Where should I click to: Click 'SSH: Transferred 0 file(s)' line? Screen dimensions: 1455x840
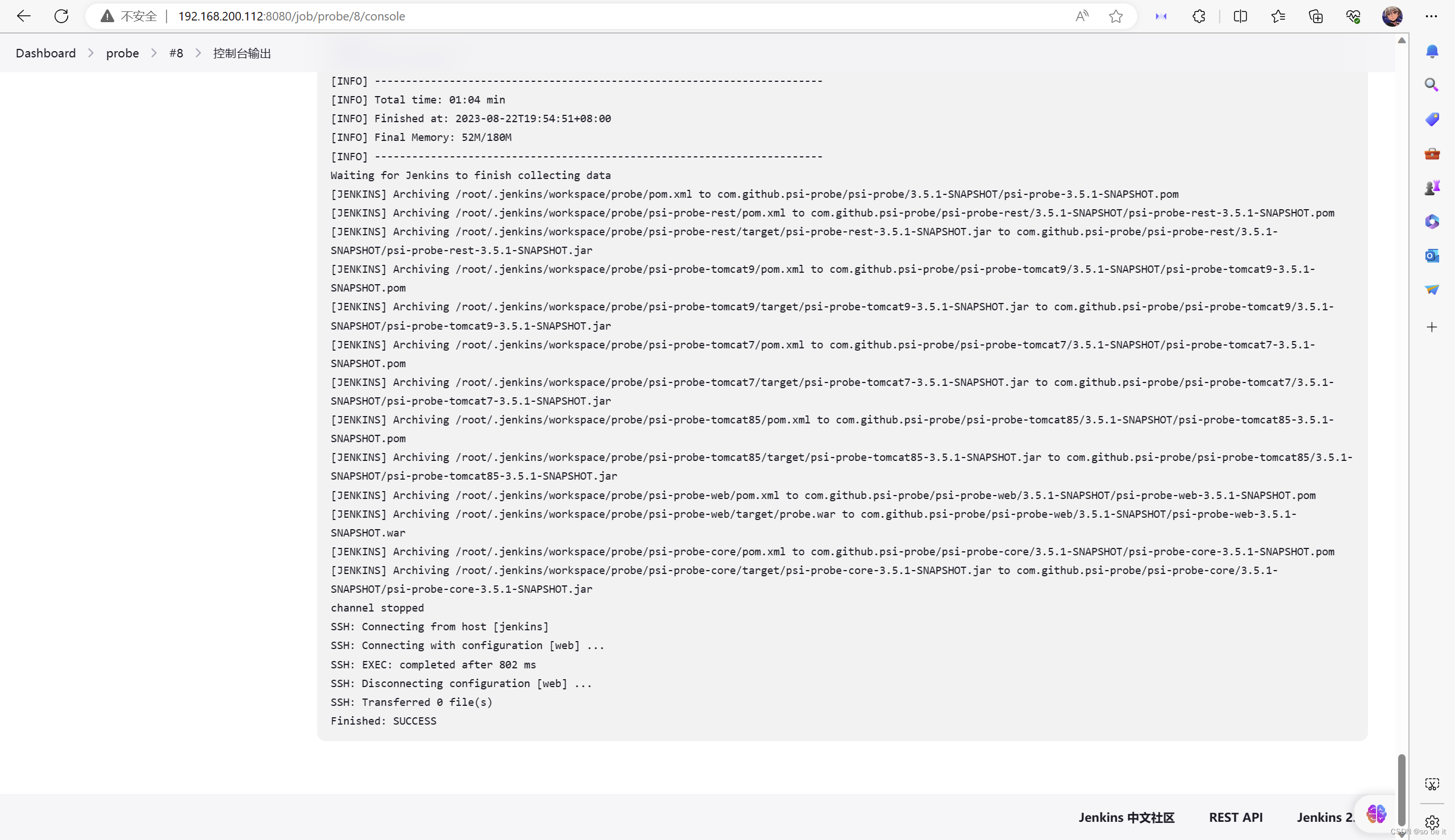click(411, 702)
